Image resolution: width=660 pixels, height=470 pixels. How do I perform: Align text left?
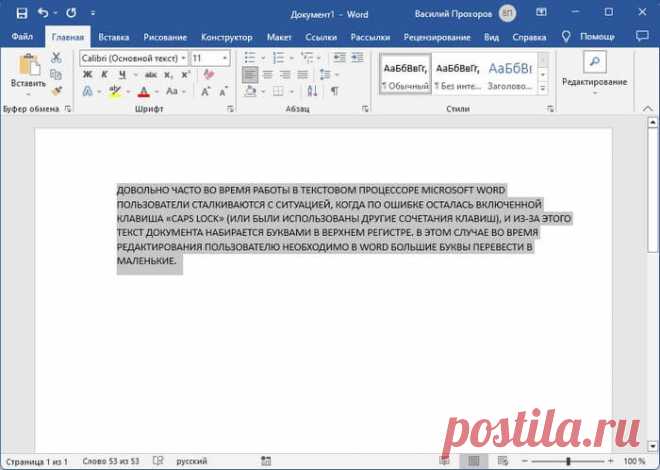pyautogui.click(x=250, y=75)
